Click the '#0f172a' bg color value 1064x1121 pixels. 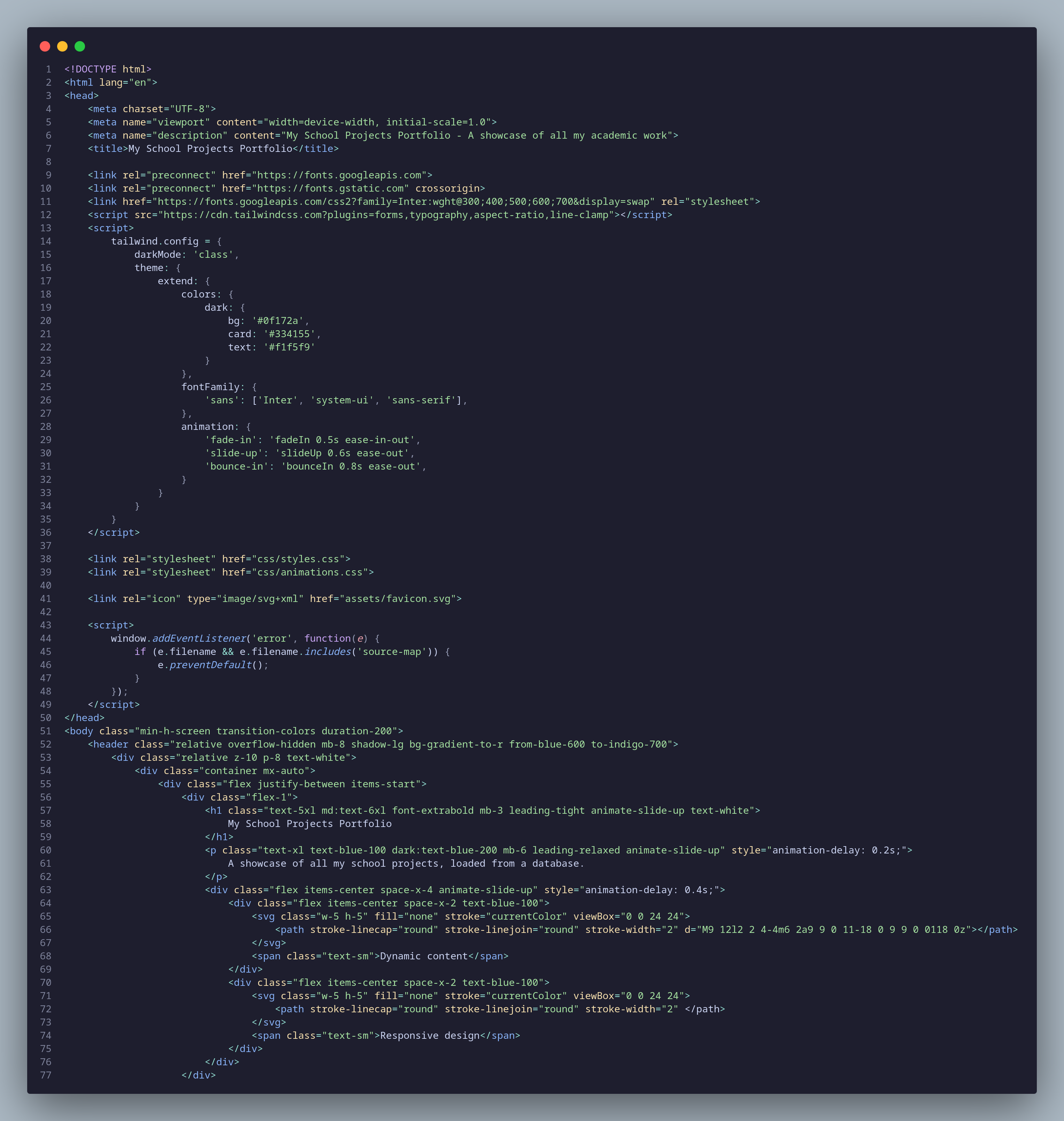(278, 321)
